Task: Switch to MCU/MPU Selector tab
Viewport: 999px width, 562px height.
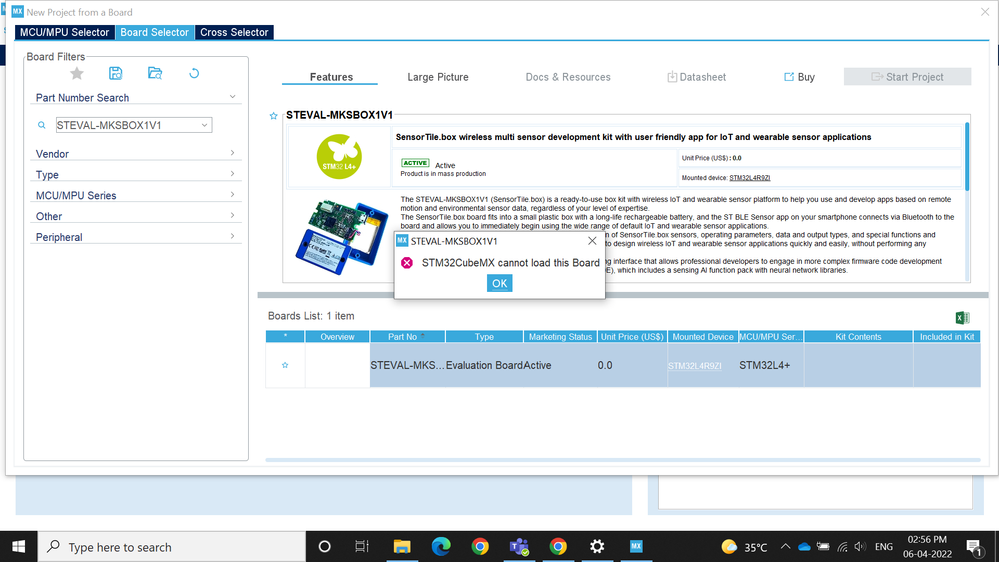Action: (64, 32)
